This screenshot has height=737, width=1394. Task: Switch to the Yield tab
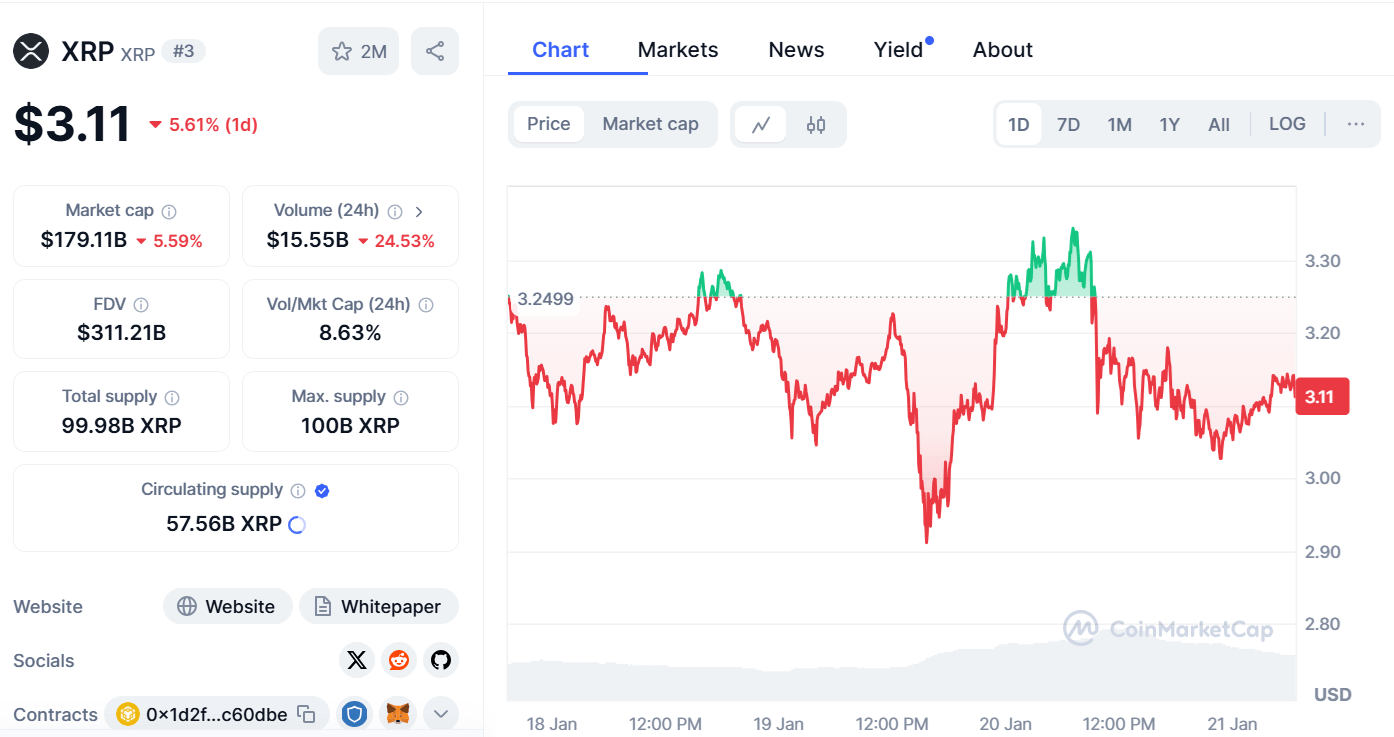[899, 50]
